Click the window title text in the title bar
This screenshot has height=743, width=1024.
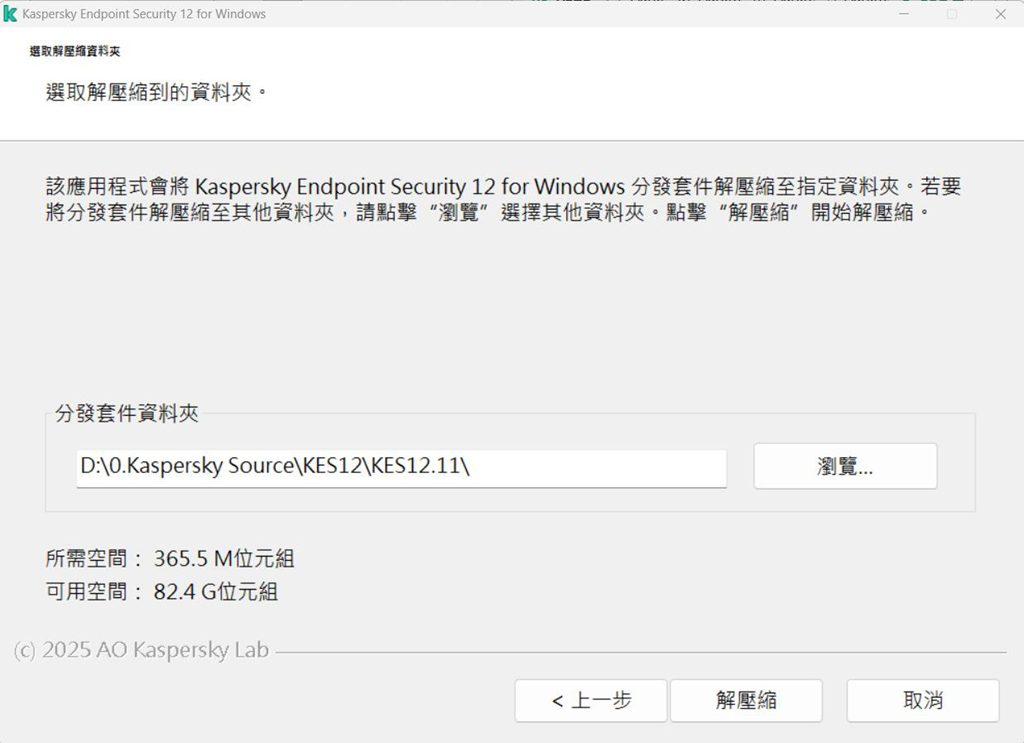[144, 14]
